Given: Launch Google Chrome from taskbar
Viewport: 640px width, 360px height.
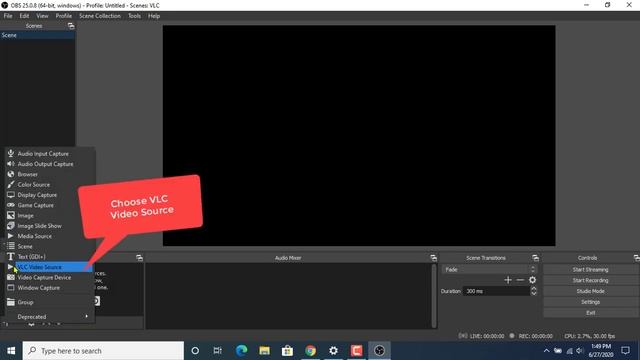Looking at the screenshot, I should [x=311, y=351].
